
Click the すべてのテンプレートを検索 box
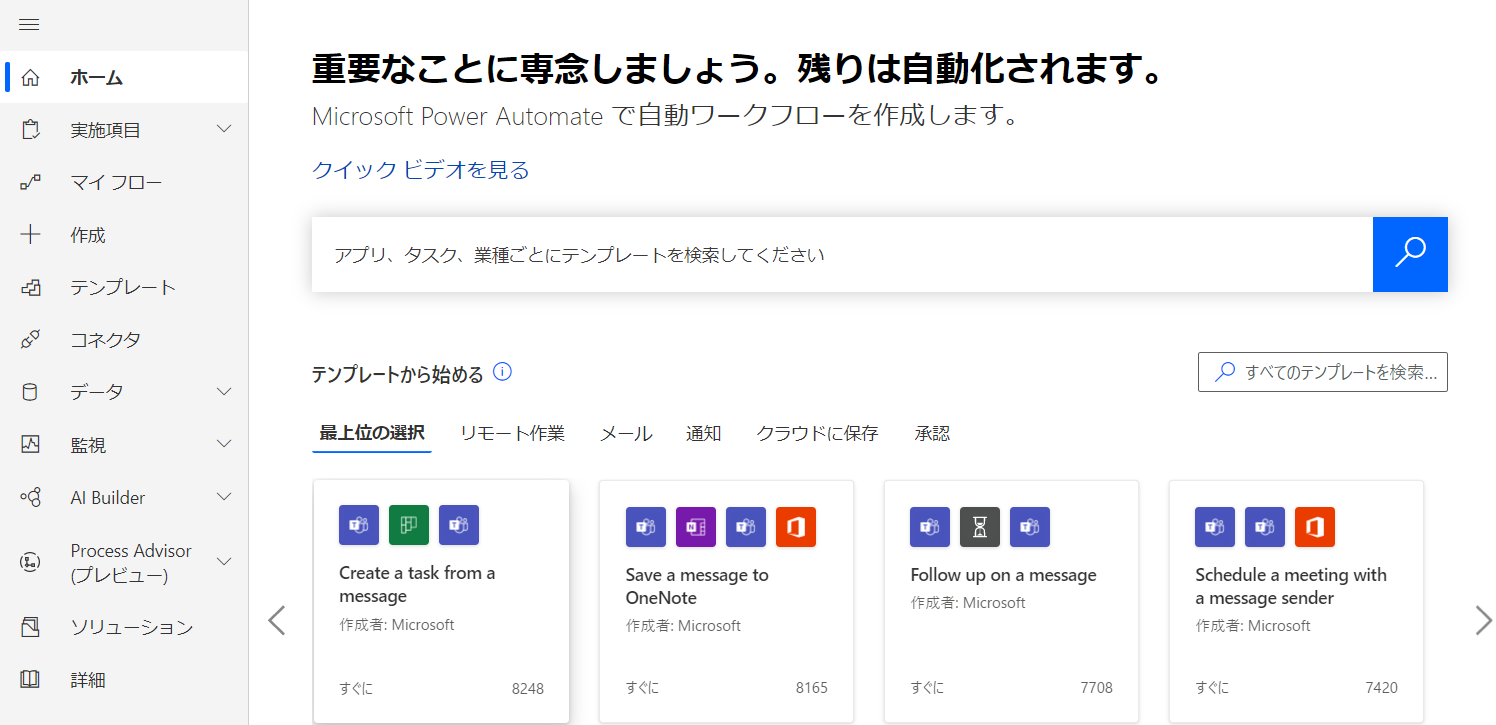[1323, 372]
